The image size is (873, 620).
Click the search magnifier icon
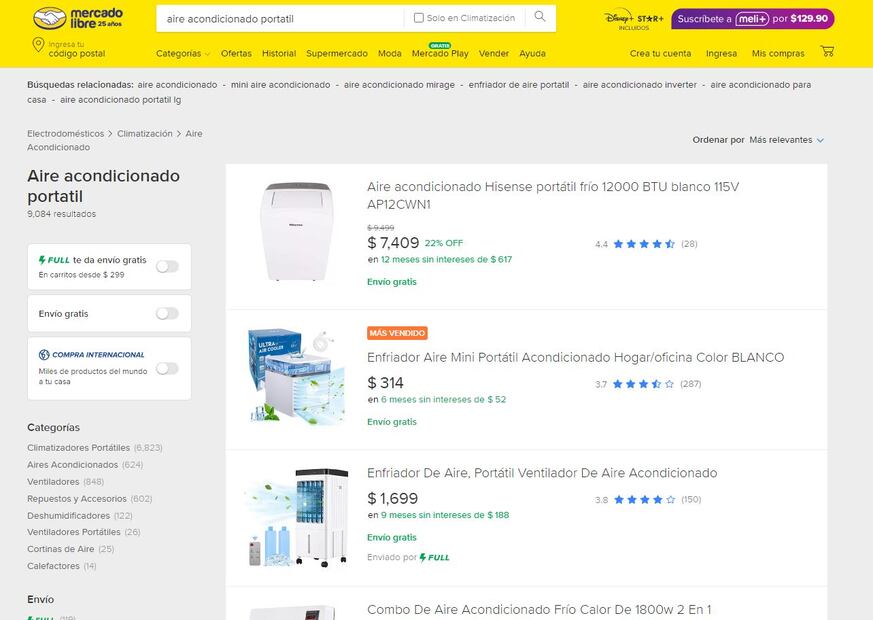click(540, 17)
